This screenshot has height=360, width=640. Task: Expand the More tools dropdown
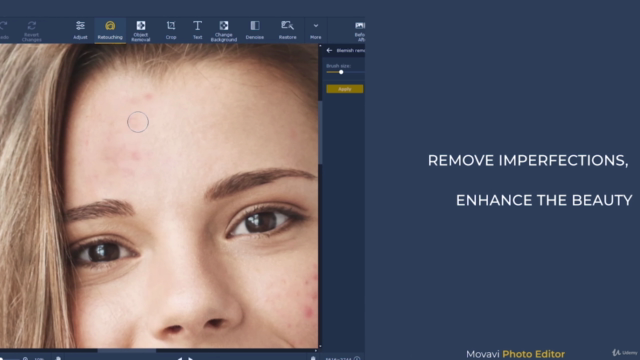click(316, 30)
